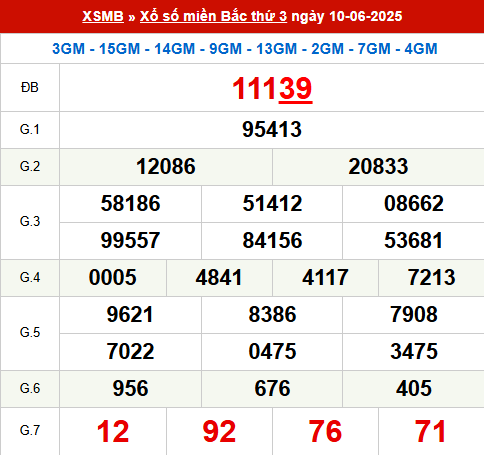Select third prize number 51412
The image size is (484, 455).
pyautogui.click(x=272, y=203)
